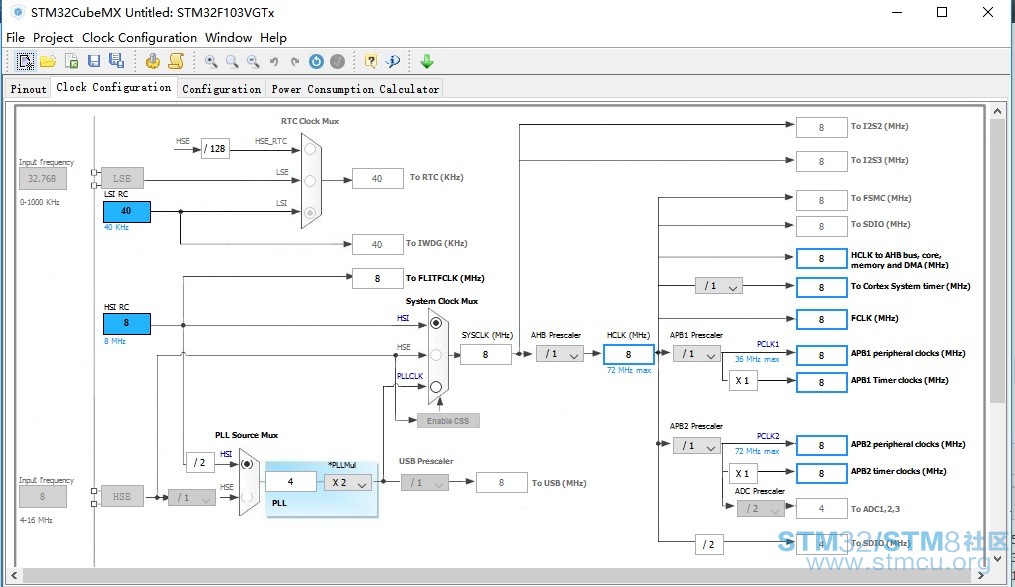Select HSE on PLL Source Mux
Viewport: 1015px width, 587px height.
(x=247, y=497)
